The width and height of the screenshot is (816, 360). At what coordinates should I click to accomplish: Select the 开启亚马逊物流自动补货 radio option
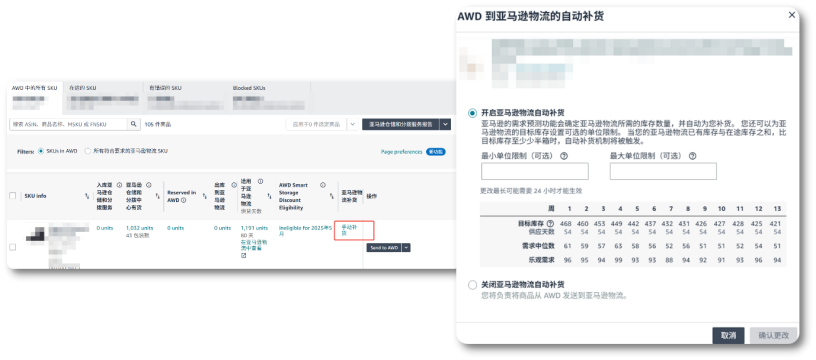coord(472,113)
